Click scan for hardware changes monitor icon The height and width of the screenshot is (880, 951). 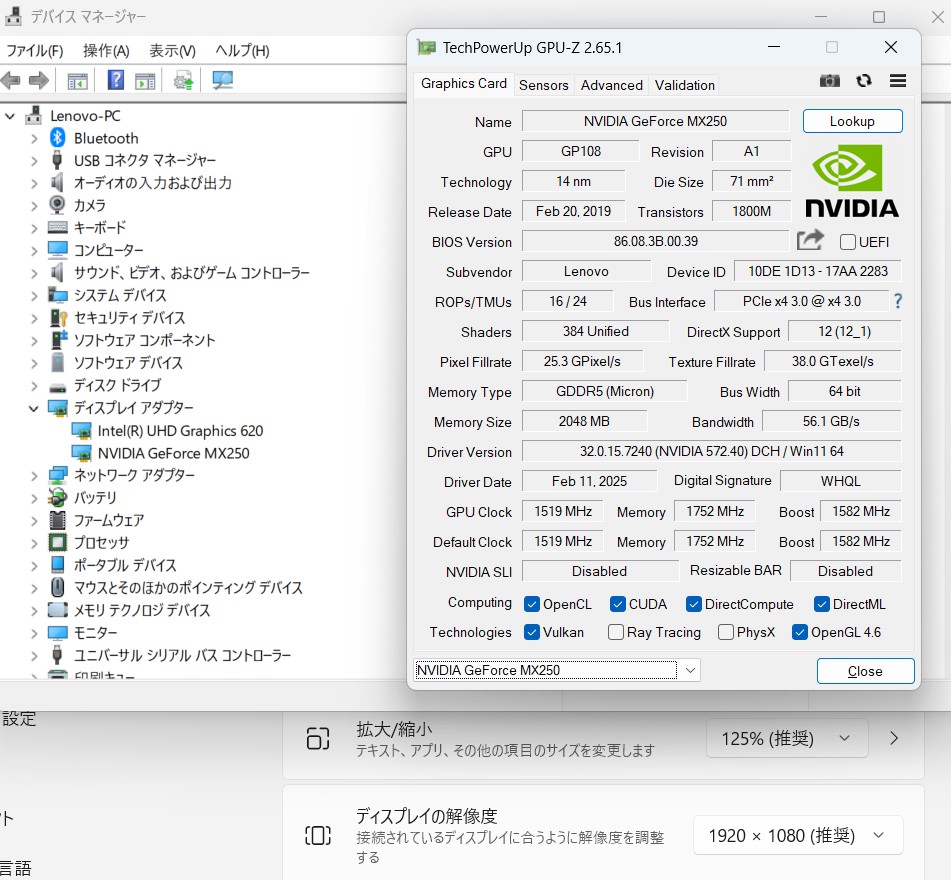coord(223,80)
